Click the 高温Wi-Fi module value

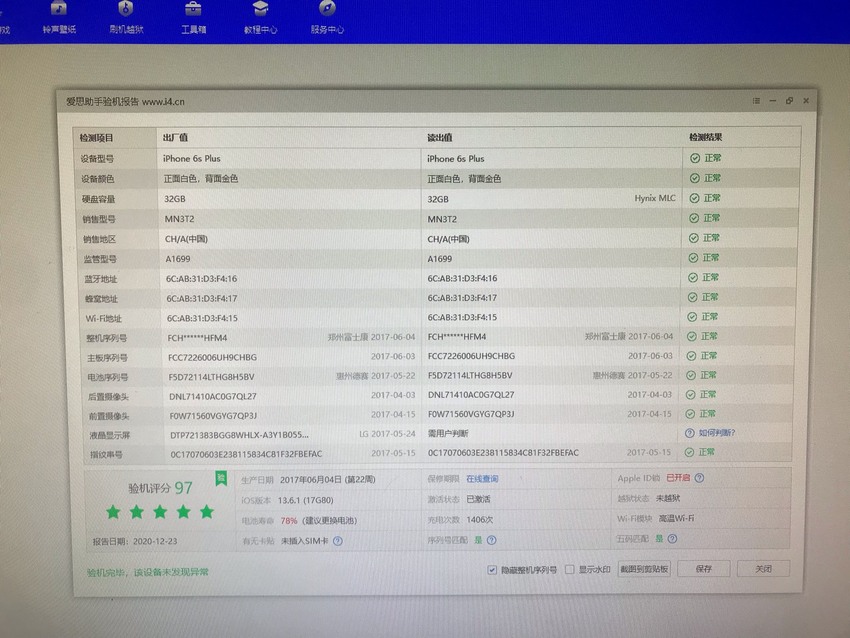coord(676,518)
